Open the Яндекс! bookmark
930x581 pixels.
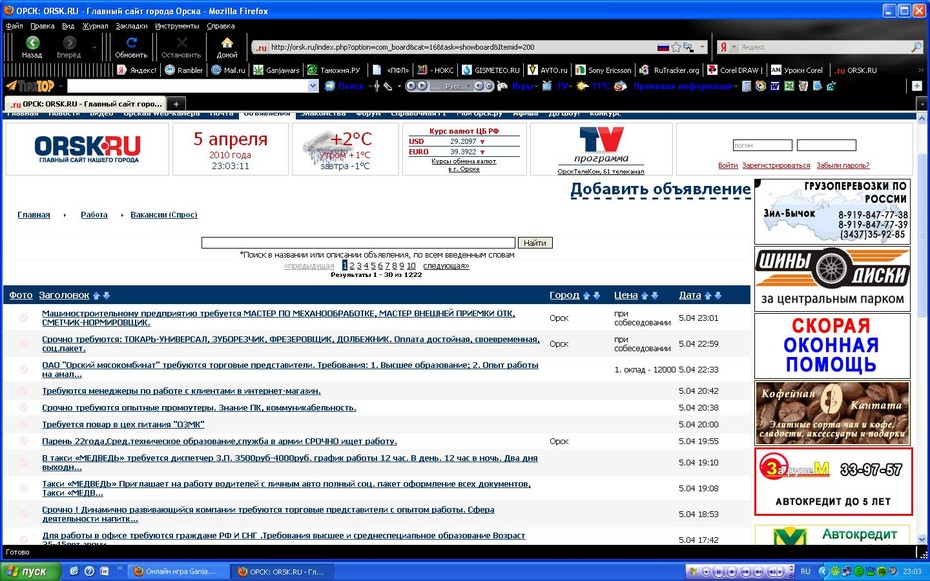pos(136,70)
